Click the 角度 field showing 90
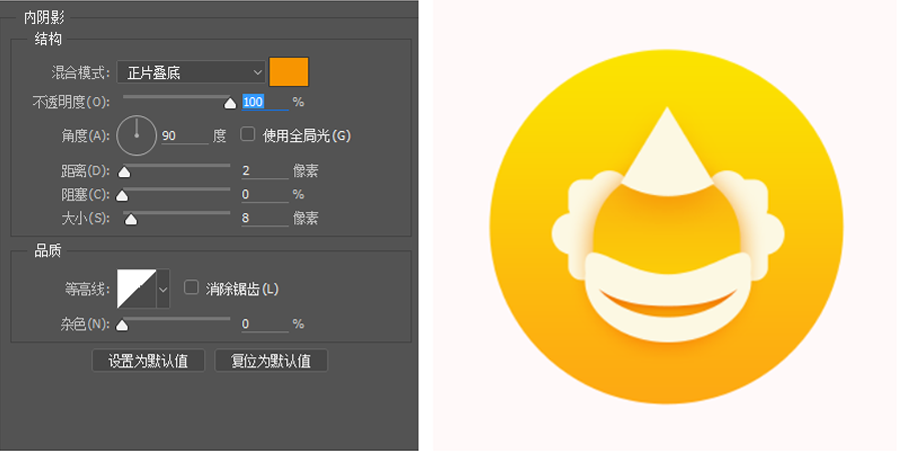The height and width of the screenshot is (451, 900). coord(184,136)
